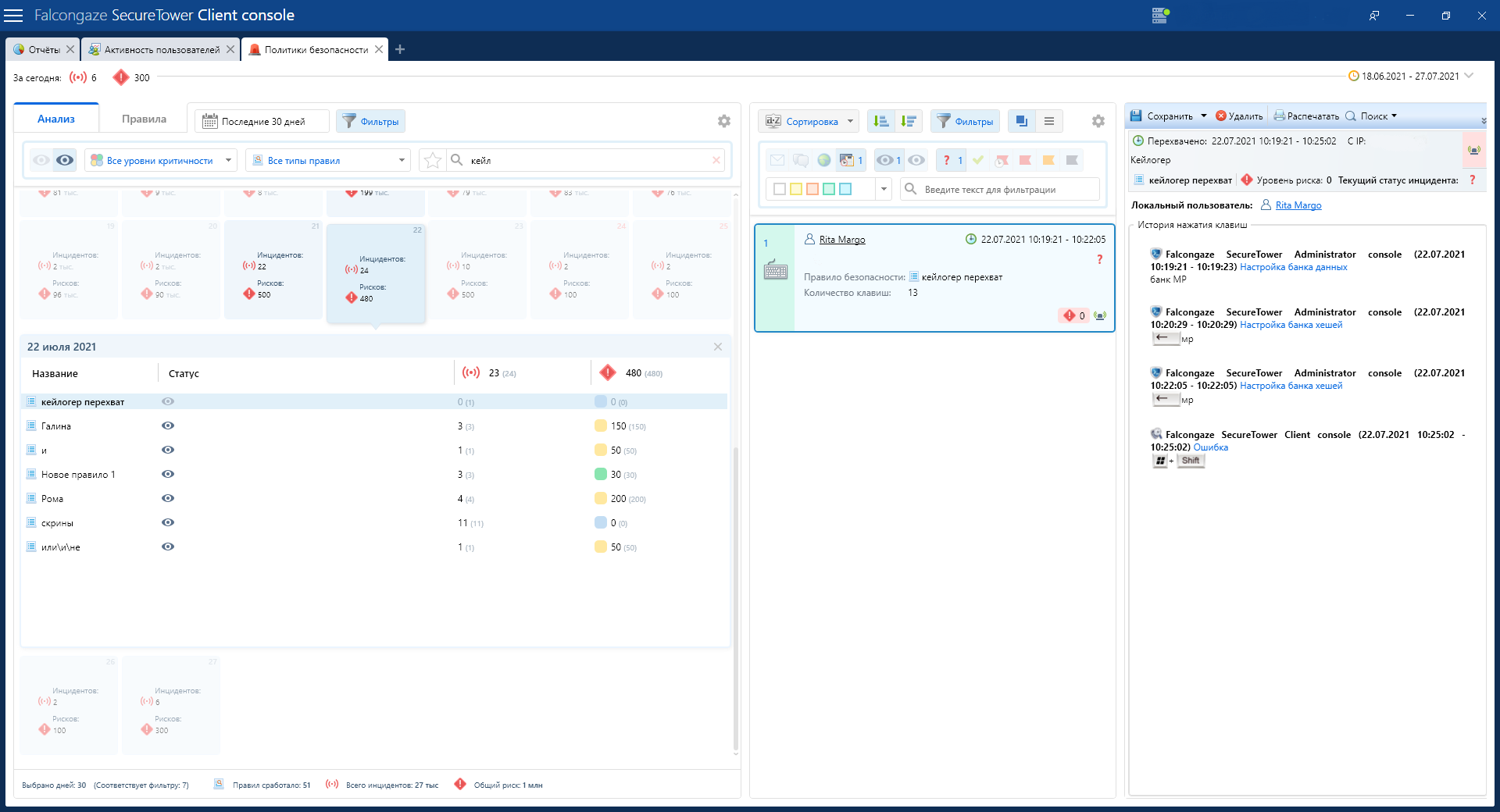1500x812 pixels.
Task: Click the favorites star beside the search box
Action: click(x=432, y=160)
